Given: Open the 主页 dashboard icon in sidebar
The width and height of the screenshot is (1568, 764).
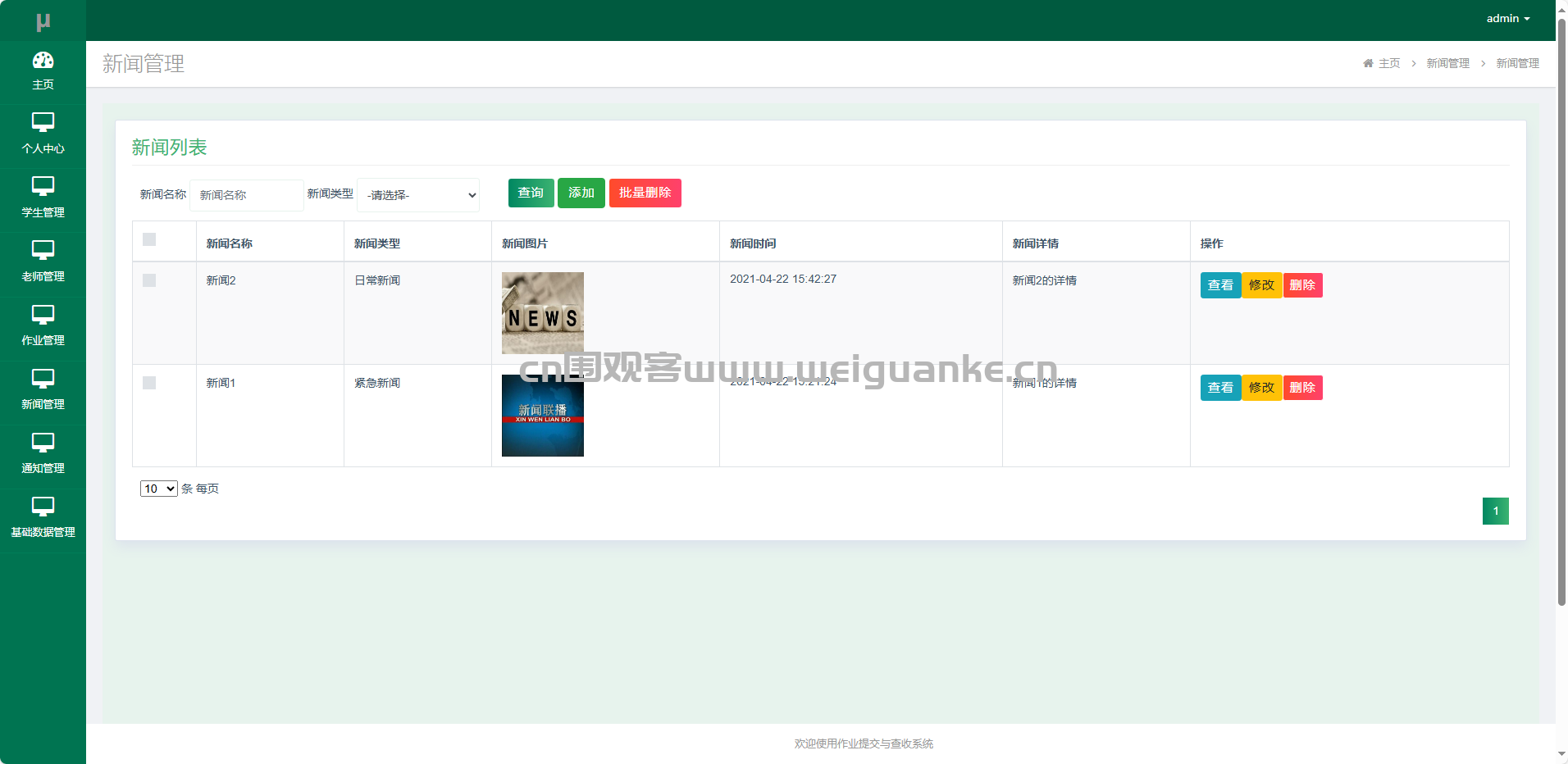Looking at the screenshot, I should click(x=43, y=61).
